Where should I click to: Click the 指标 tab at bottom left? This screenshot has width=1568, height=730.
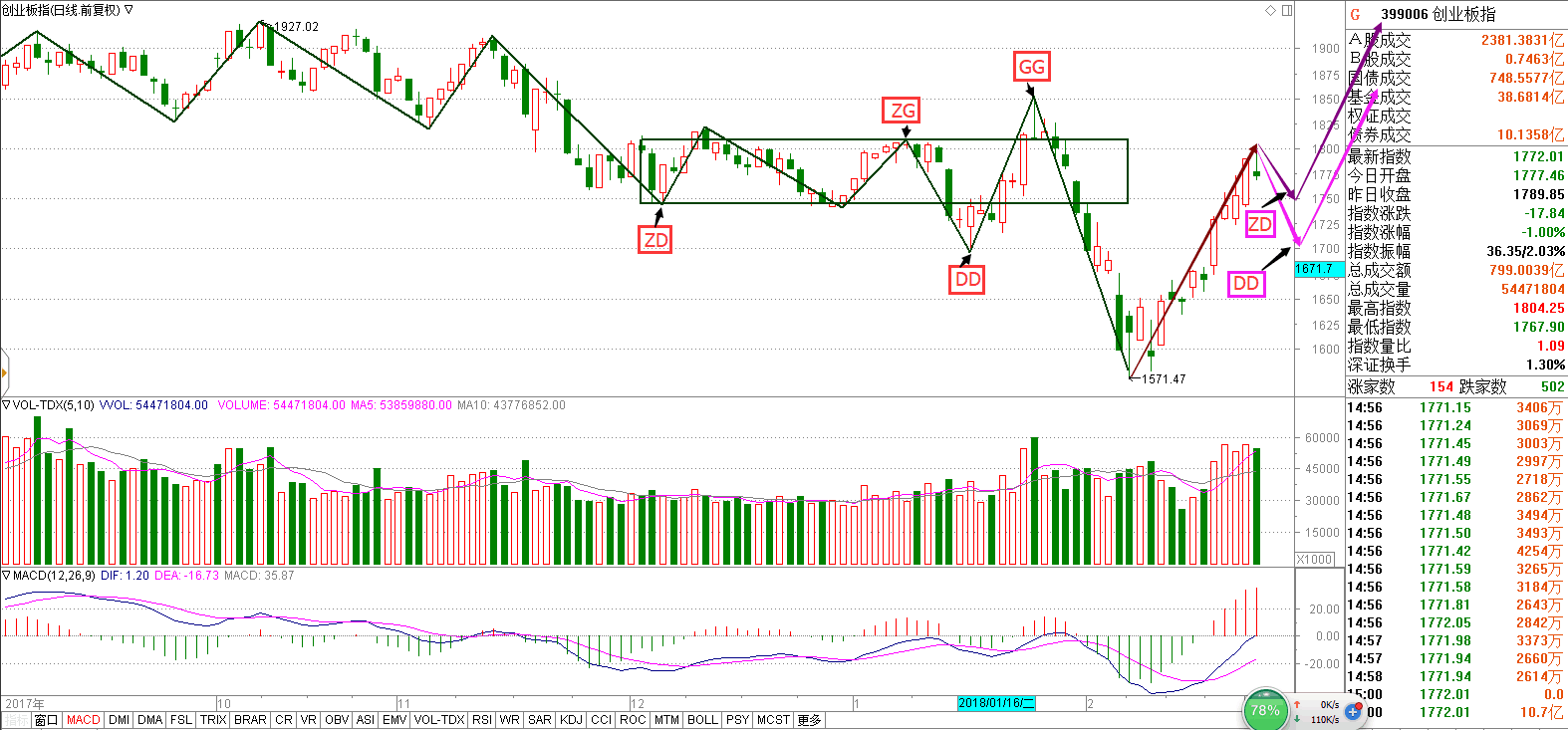(x=15, y=720)
